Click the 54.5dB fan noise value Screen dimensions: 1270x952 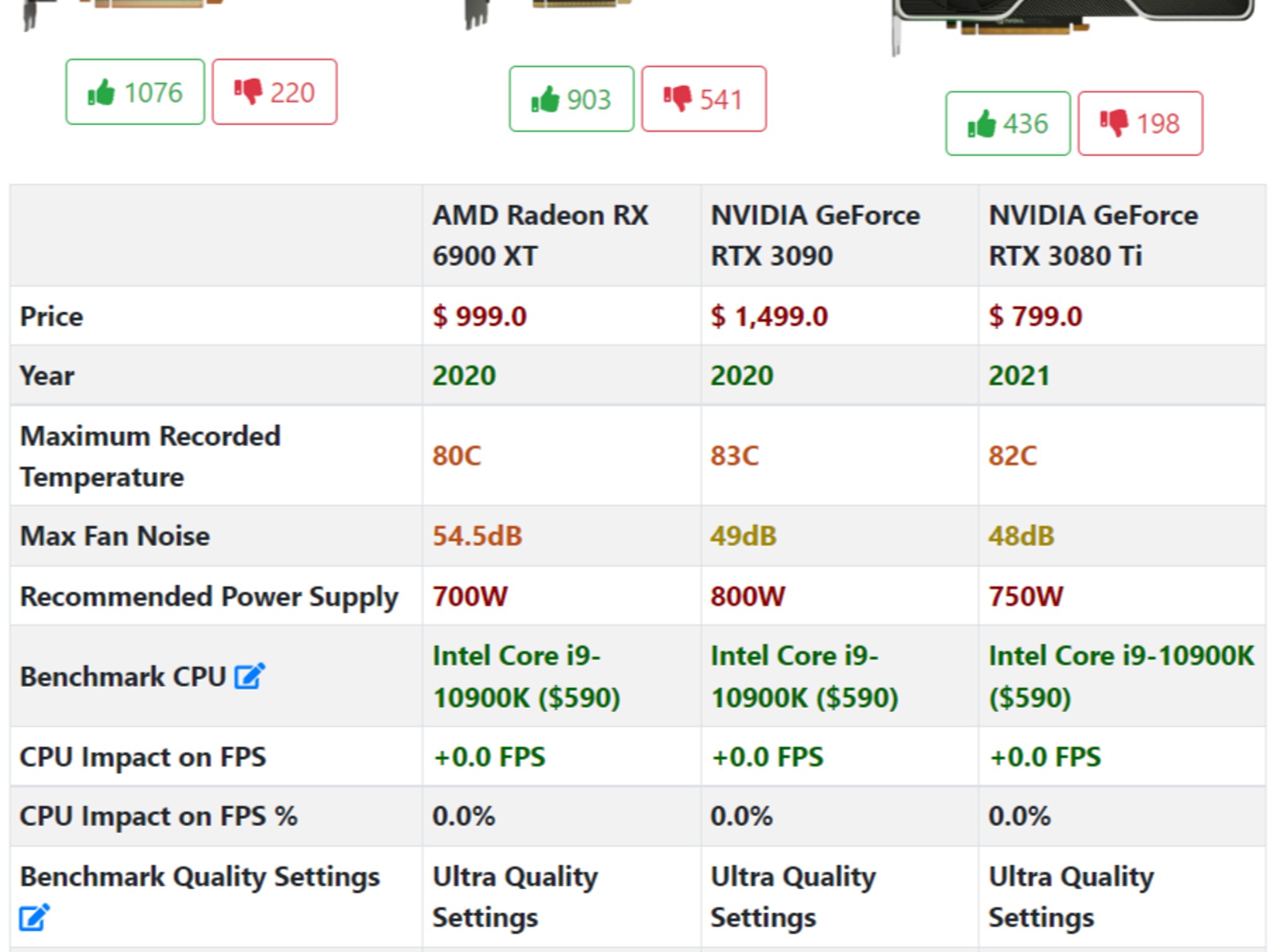point(477,536)
